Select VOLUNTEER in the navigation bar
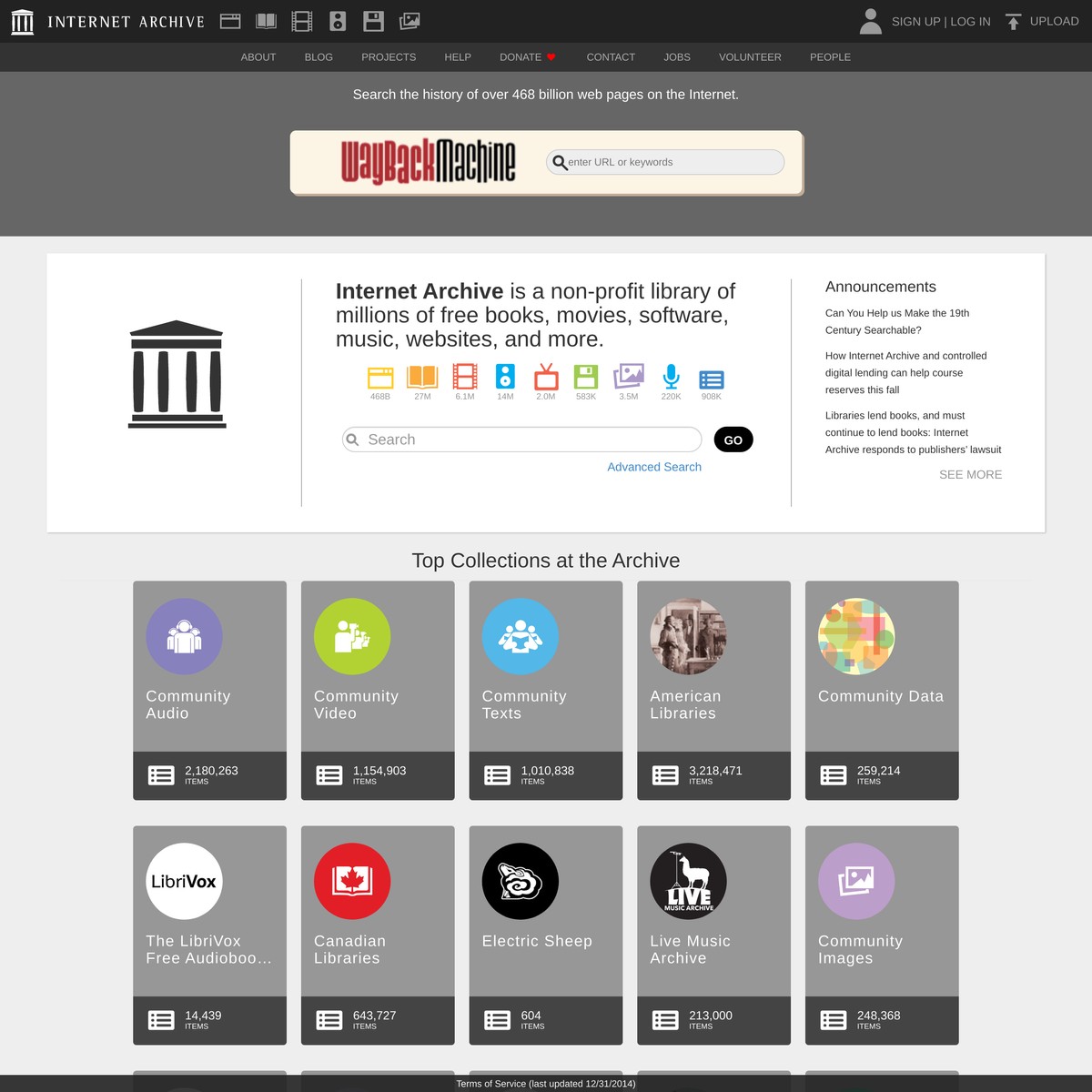Image resolution: width=1092 pixels, height=1092 pixels. pos(750,56)
